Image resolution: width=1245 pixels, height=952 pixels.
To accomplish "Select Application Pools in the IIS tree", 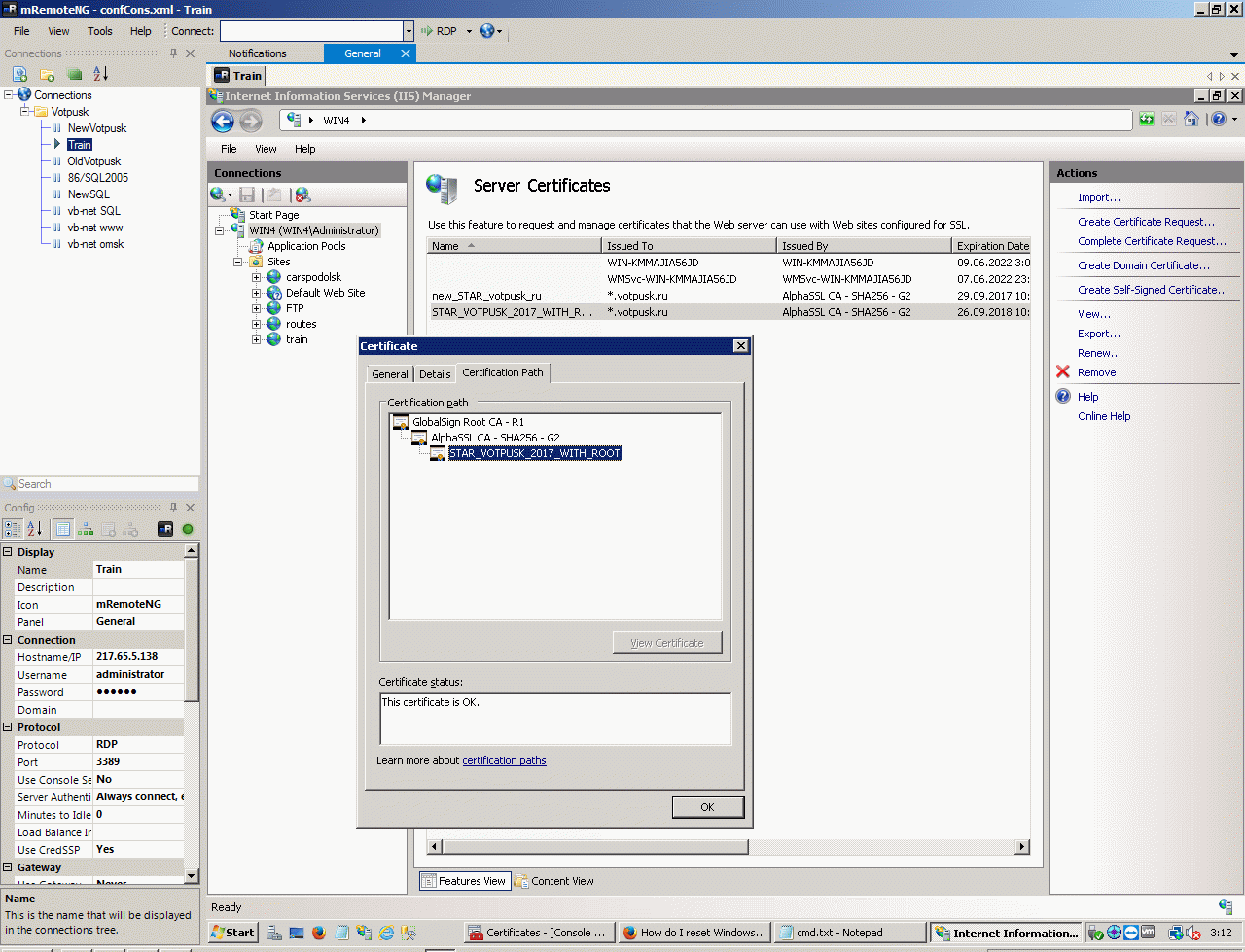I will 306,246.
